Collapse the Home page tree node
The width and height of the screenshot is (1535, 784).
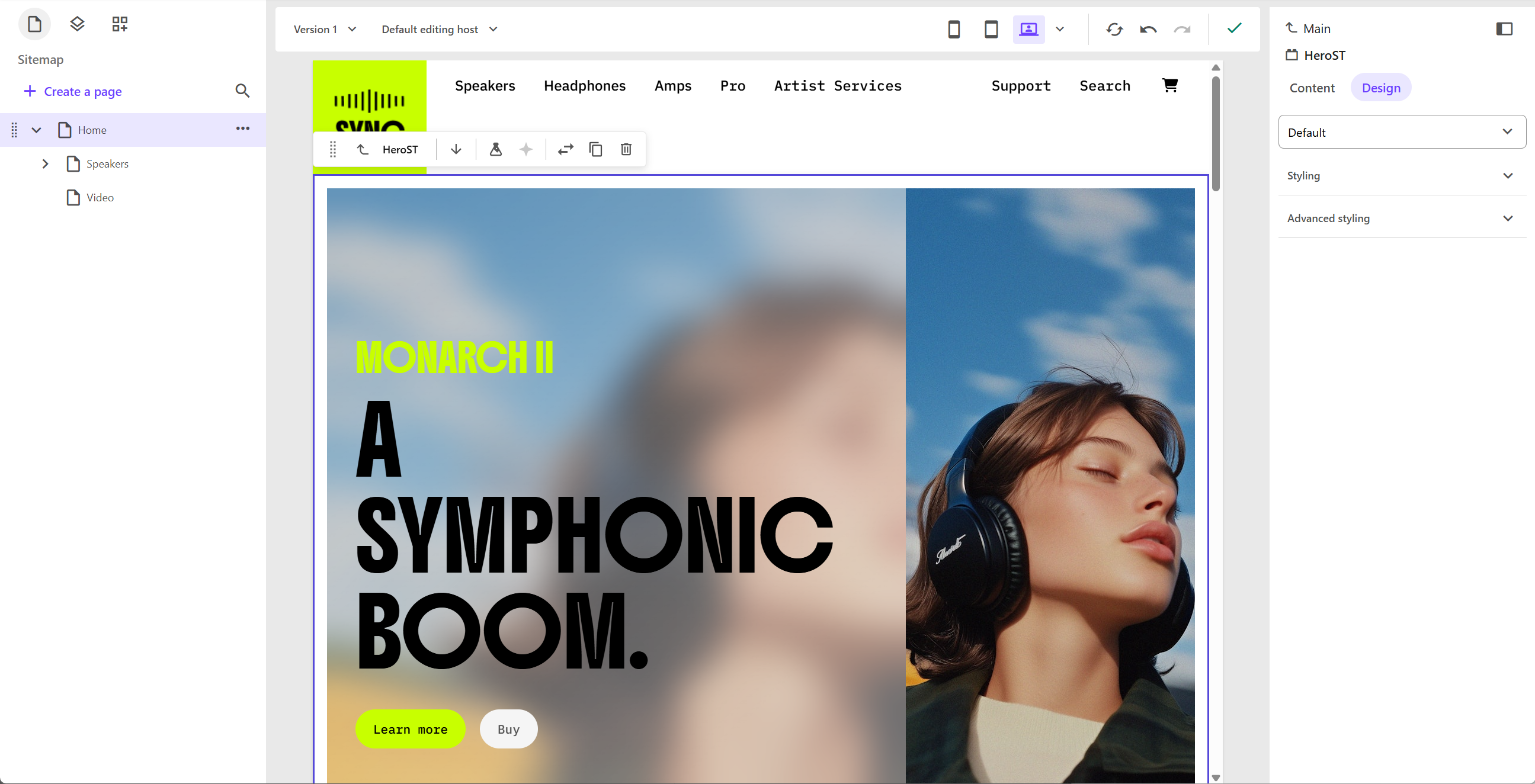coord(36,130)
